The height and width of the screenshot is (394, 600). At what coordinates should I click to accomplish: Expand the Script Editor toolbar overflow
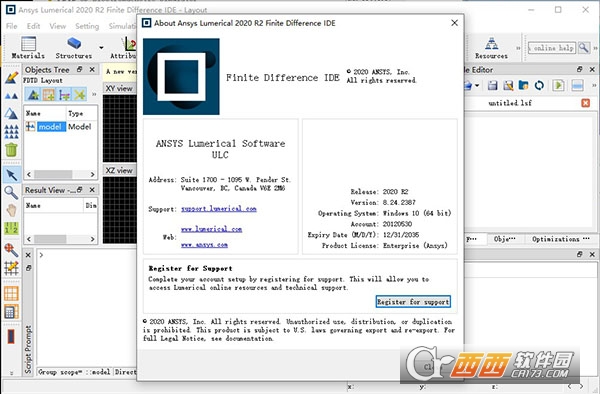[594, 85]
